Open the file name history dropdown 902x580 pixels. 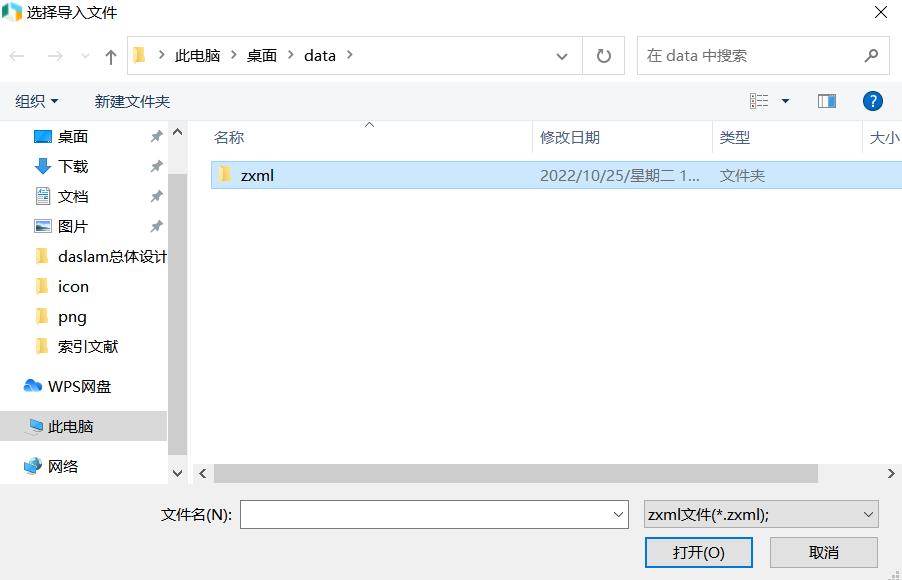pos(618,514)
